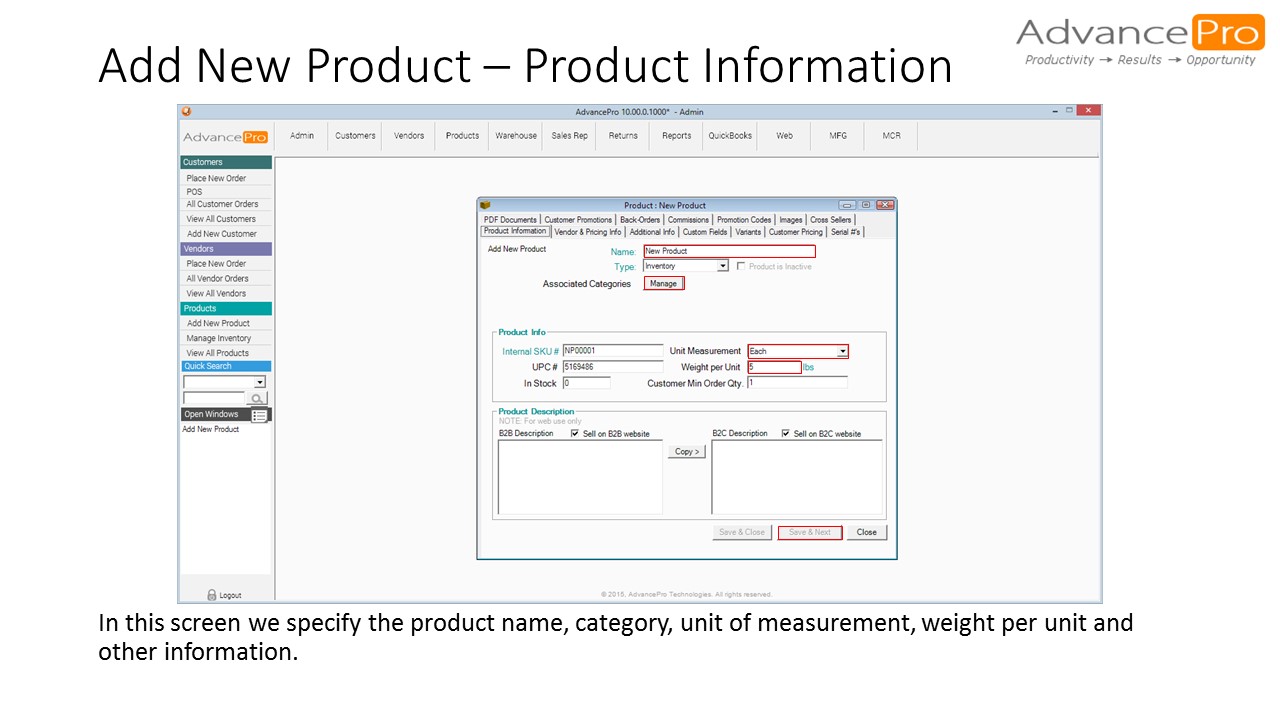1280x720 pixels.
Task: Open the QuickBooks module
Action: (730, 135)
